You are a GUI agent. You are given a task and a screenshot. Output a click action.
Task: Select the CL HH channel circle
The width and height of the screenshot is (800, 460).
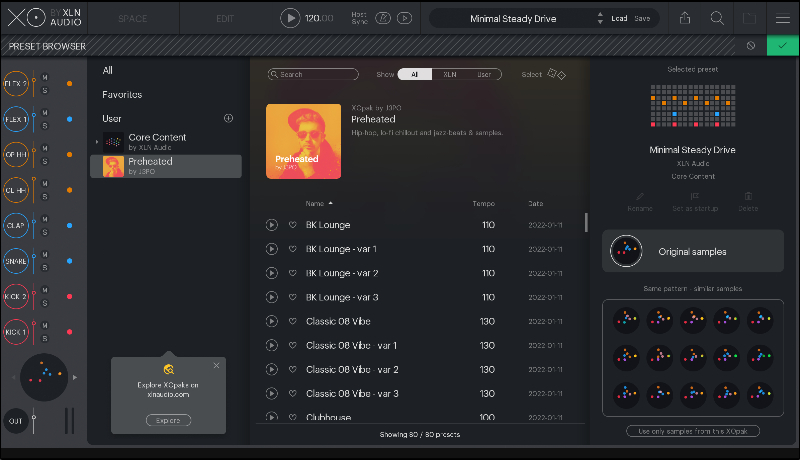16,190
